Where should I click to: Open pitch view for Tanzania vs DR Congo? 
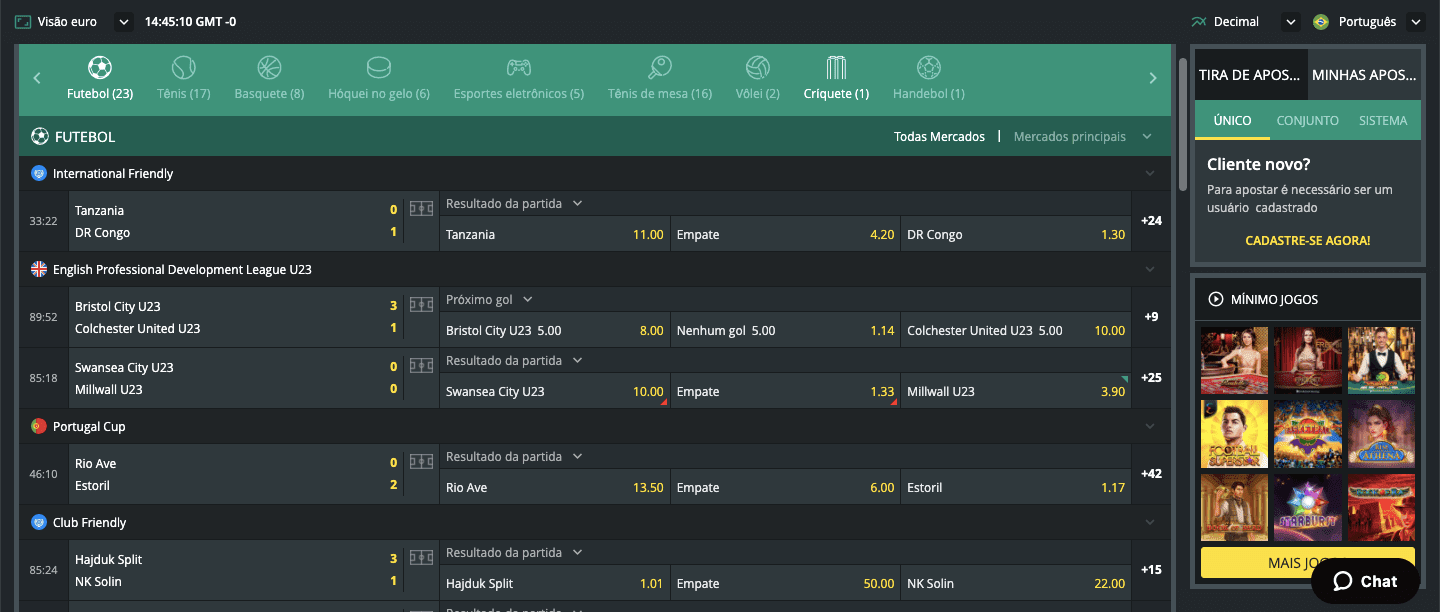click(421, 209)
